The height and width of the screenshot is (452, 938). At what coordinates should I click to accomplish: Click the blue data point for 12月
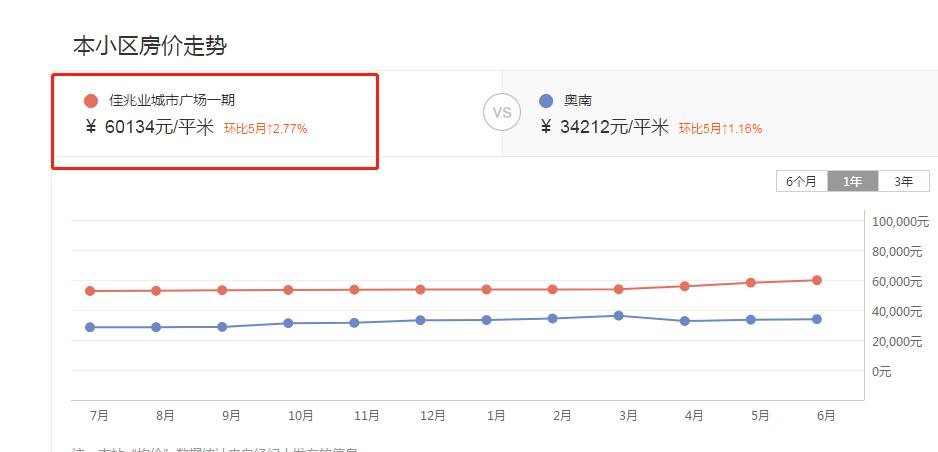[420, 320]
